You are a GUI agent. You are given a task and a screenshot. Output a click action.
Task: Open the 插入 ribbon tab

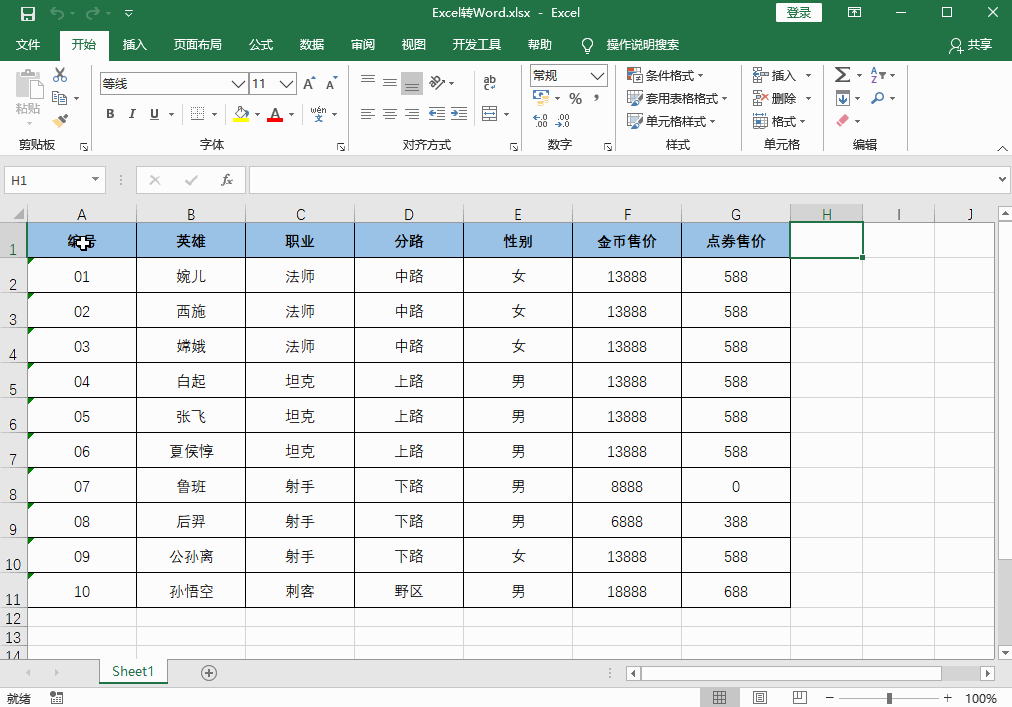pyautogui.click(x=134, y=45)
